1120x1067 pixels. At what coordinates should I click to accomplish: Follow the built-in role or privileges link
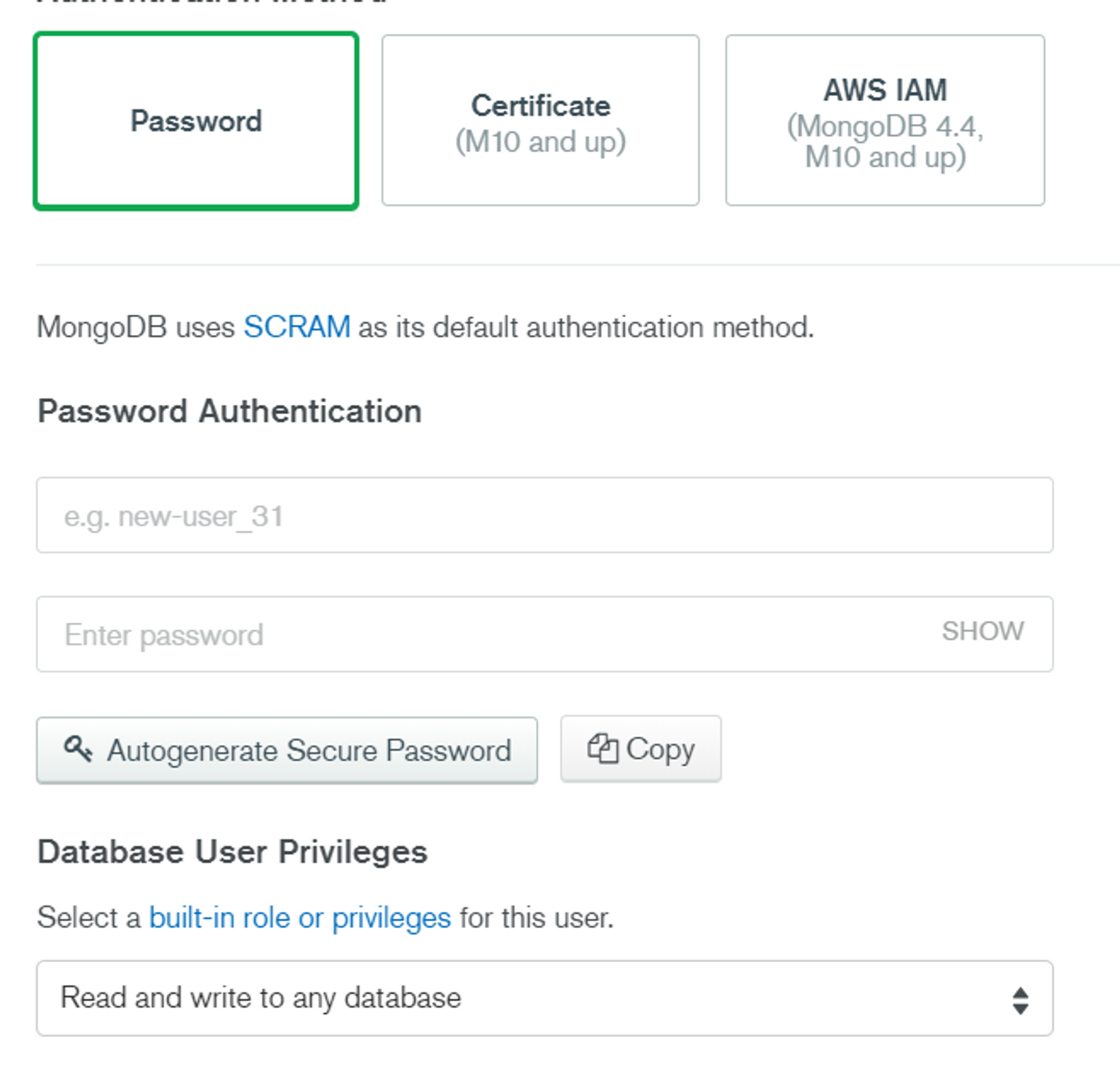300,918
